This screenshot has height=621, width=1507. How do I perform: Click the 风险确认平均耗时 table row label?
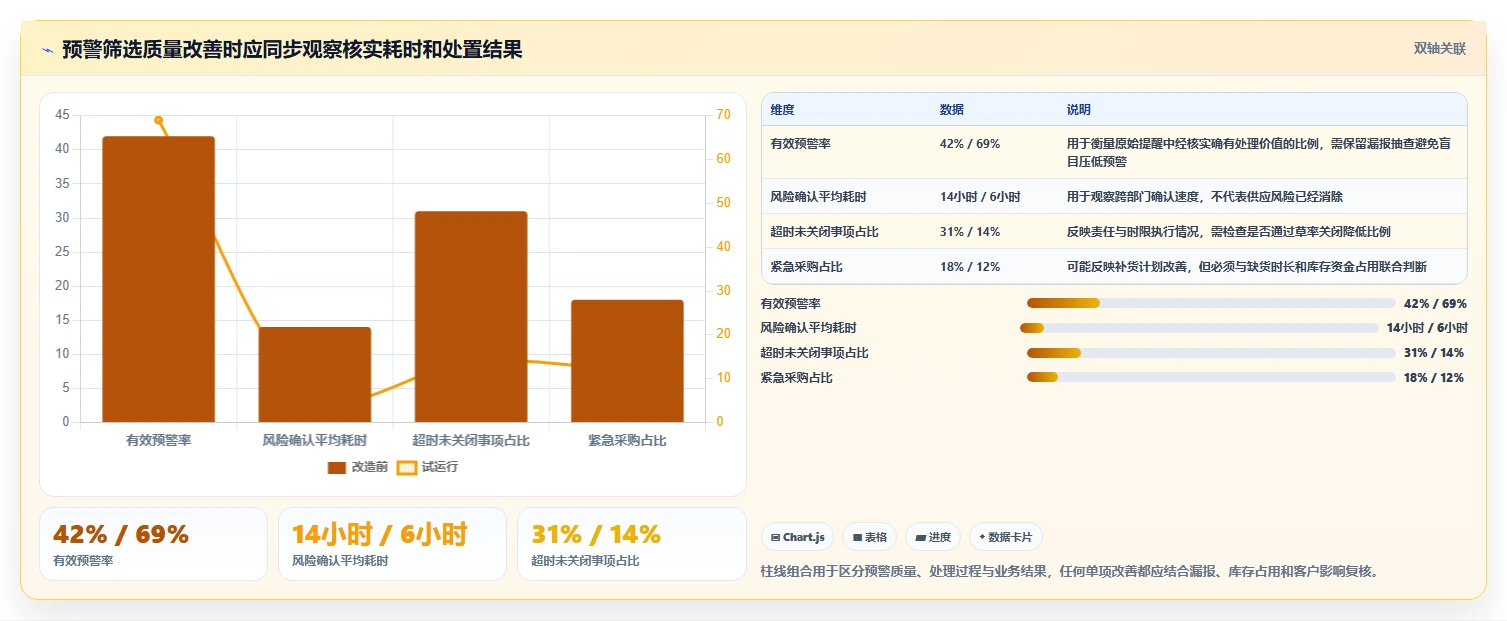(818, 197)
